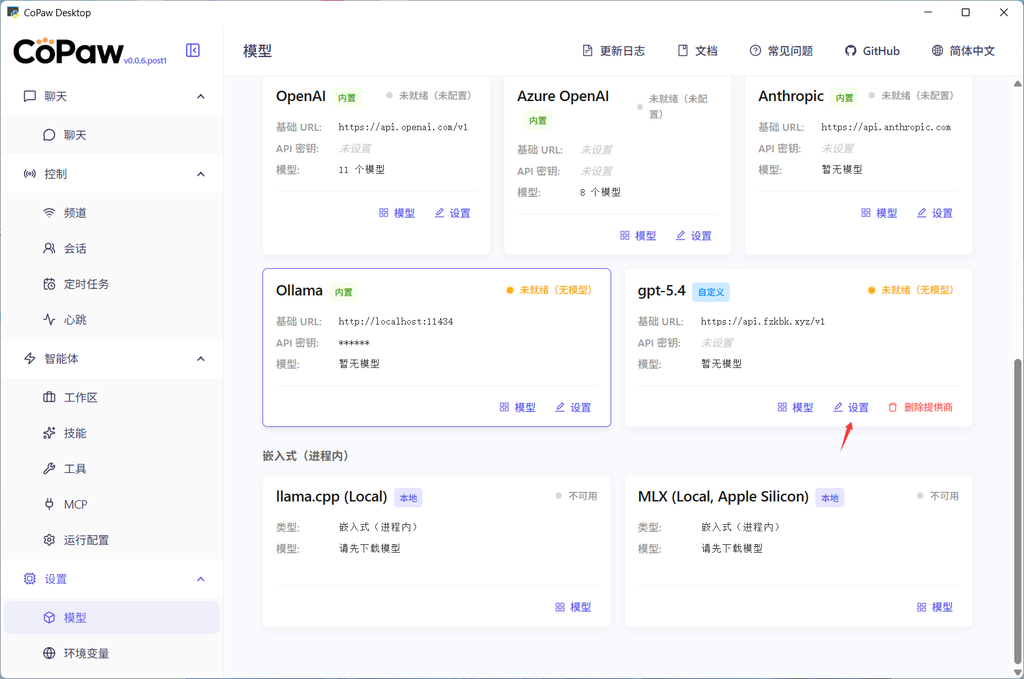Open 文档 documentation link

pos(697,51)
